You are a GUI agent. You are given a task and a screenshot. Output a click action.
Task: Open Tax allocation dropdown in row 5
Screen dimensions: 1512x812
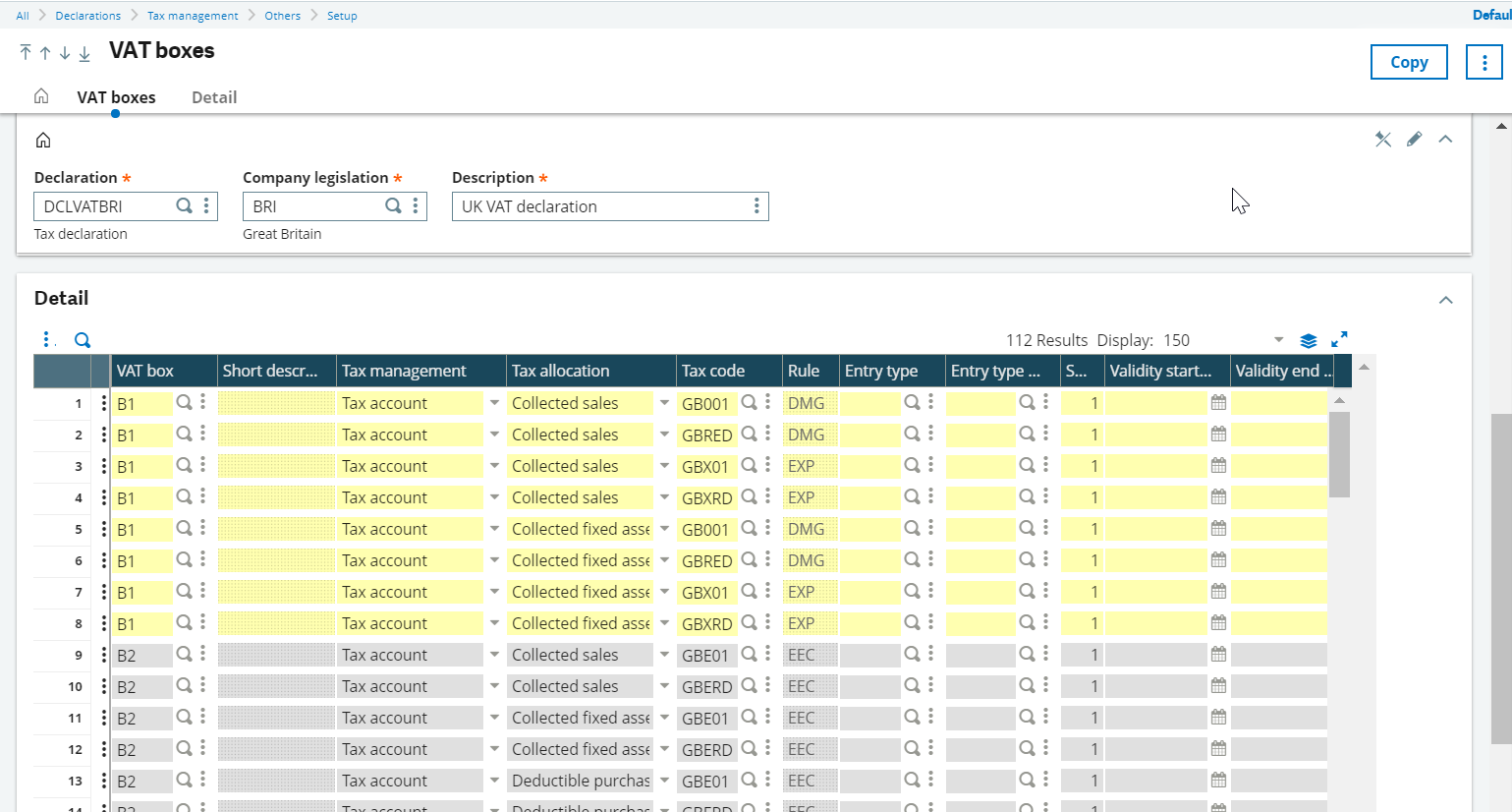click(664, 529)
